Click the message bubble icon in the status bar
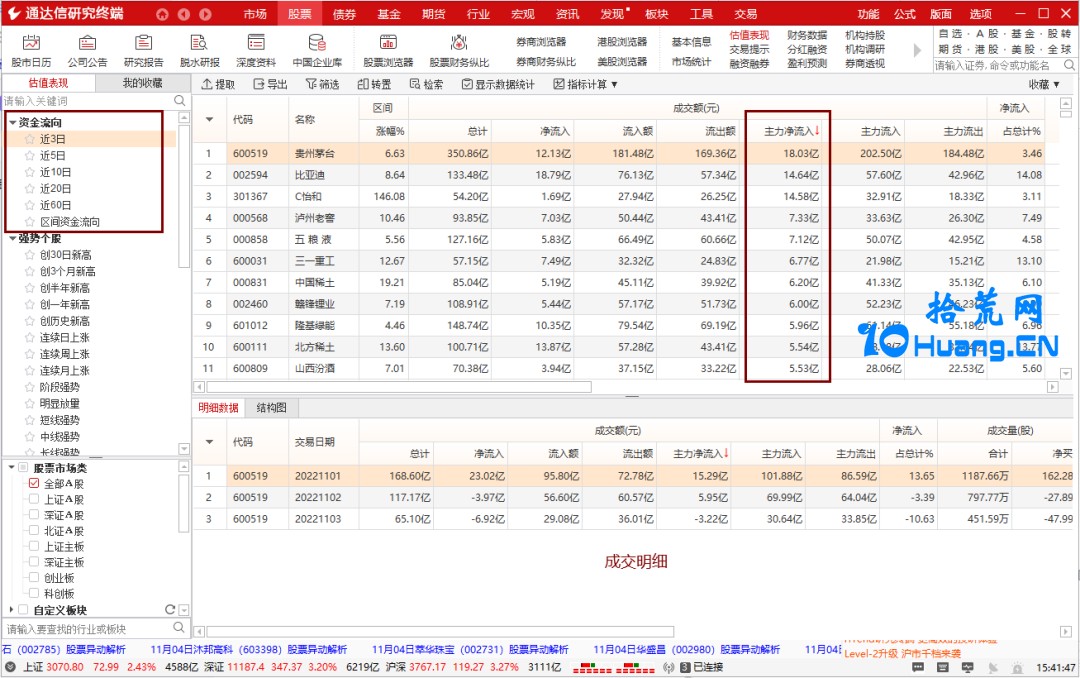Screen dimensions: 1080x678 click(918, 667)
